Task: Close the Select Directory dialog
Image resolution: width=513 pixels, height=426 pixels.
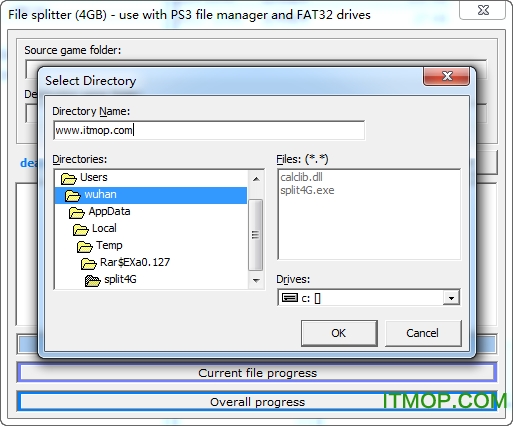Action: pyautogui.click(x=447, y=76)
